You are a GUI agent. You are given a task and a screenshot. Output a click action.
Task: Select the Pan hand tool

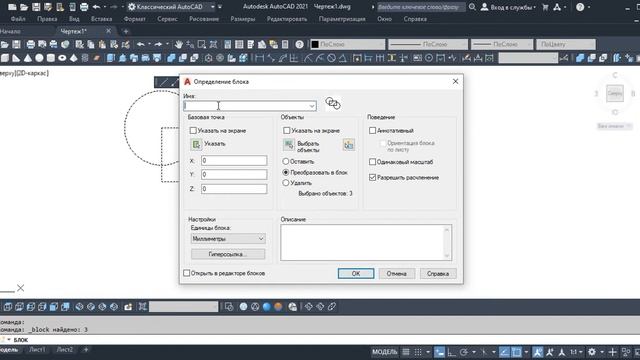tap(179, 44)
